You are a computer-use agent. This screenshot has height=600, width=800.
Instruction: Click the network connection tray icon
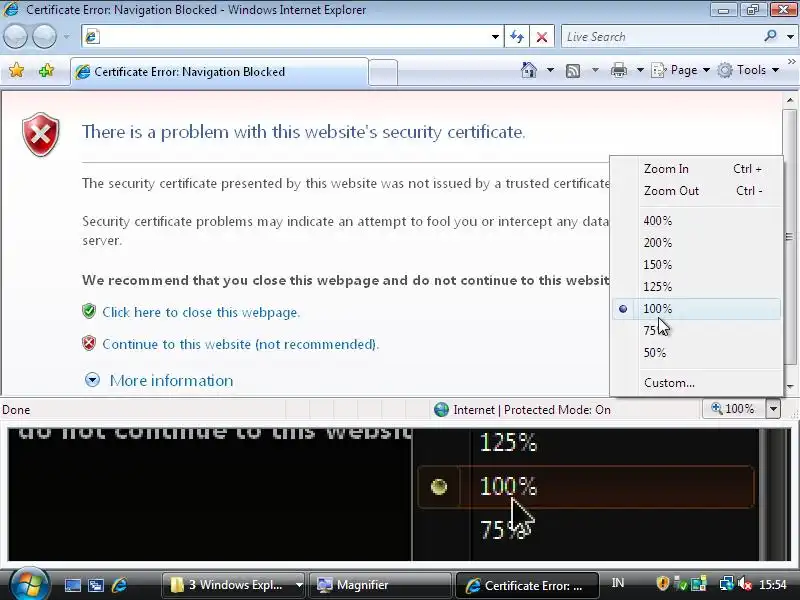726,583
